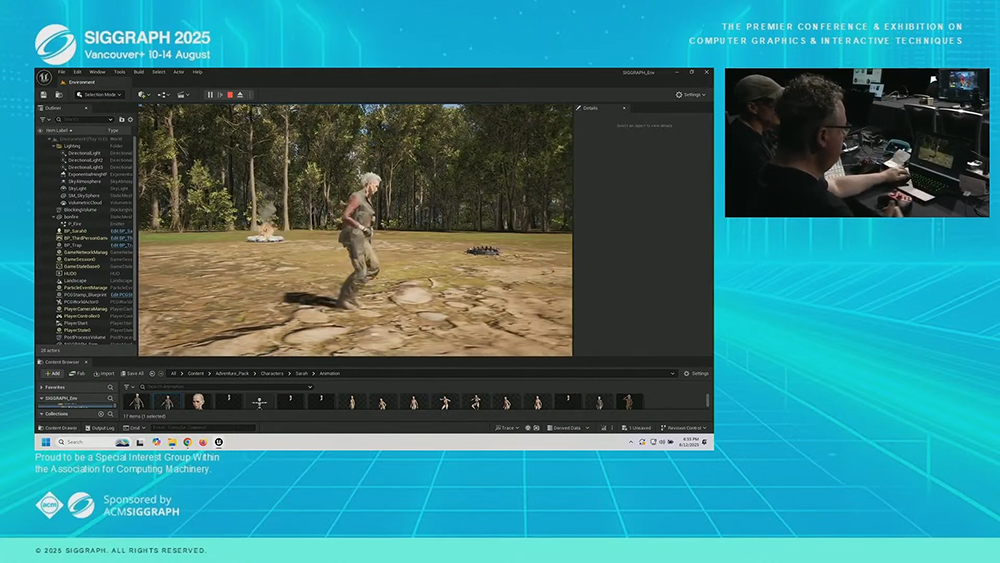Click Windows Start button on taskbar
This screenshot has width=1000, height=563.
pyautogui.click(x=46, y=442)
